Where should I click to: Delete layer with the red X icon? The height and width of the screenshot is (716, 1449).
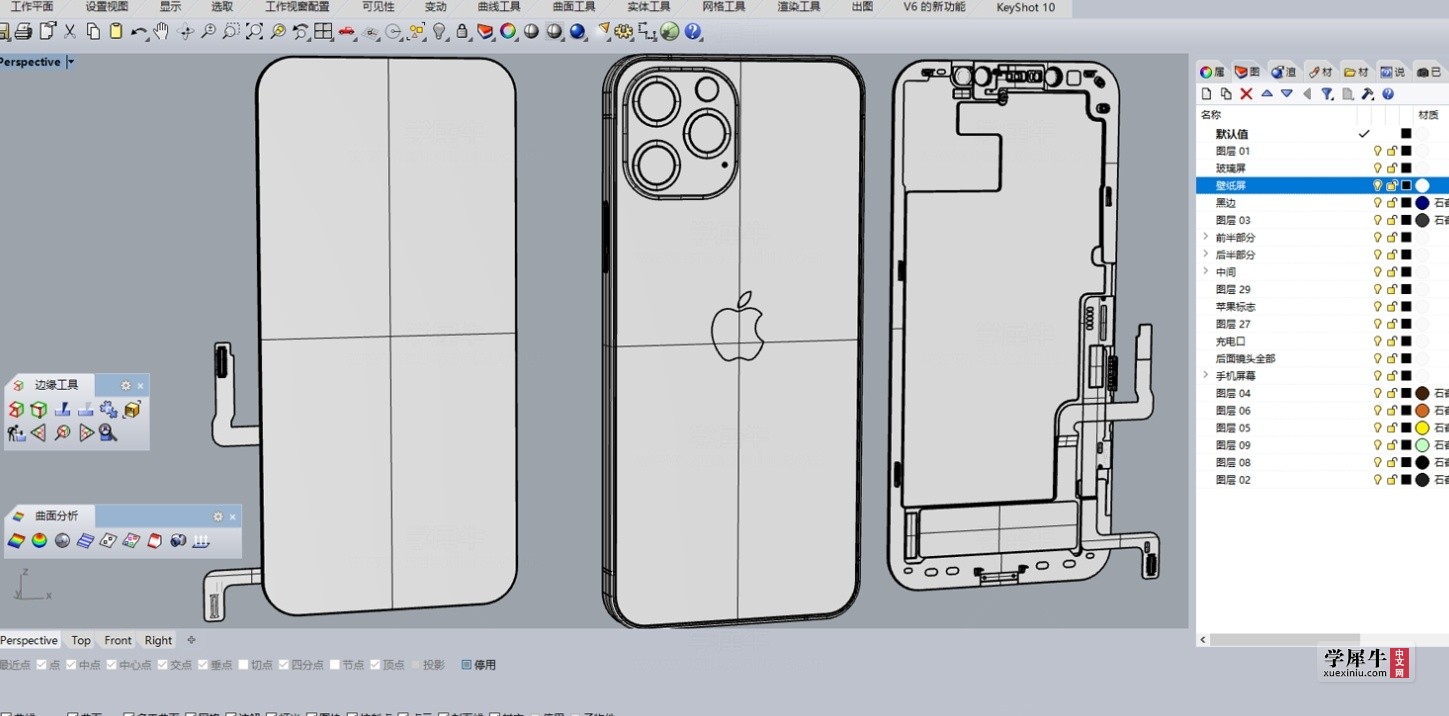point(1246,94)
